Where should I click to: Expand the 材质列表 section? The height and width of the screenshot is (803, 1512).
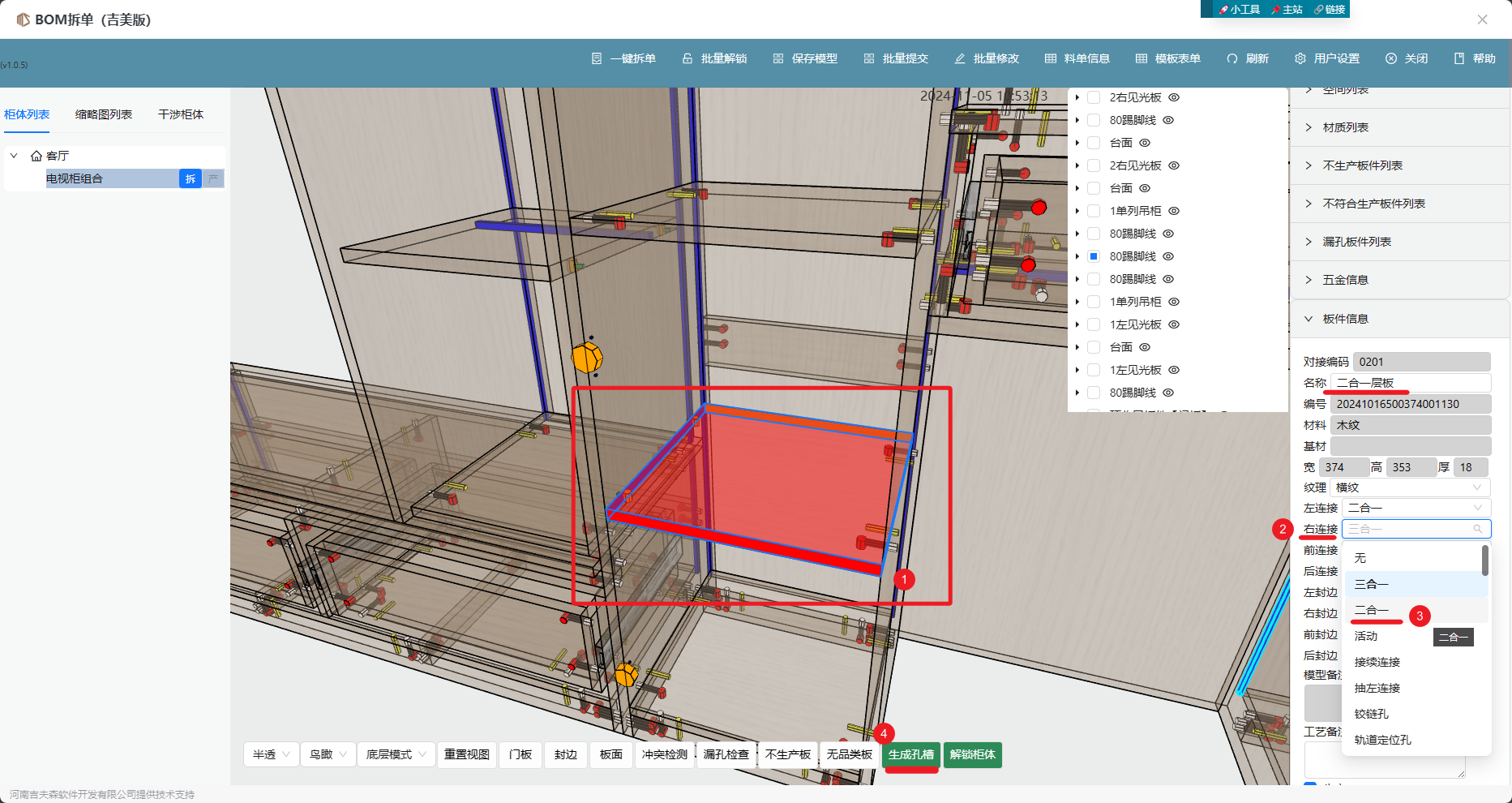tap(1346, 127)
